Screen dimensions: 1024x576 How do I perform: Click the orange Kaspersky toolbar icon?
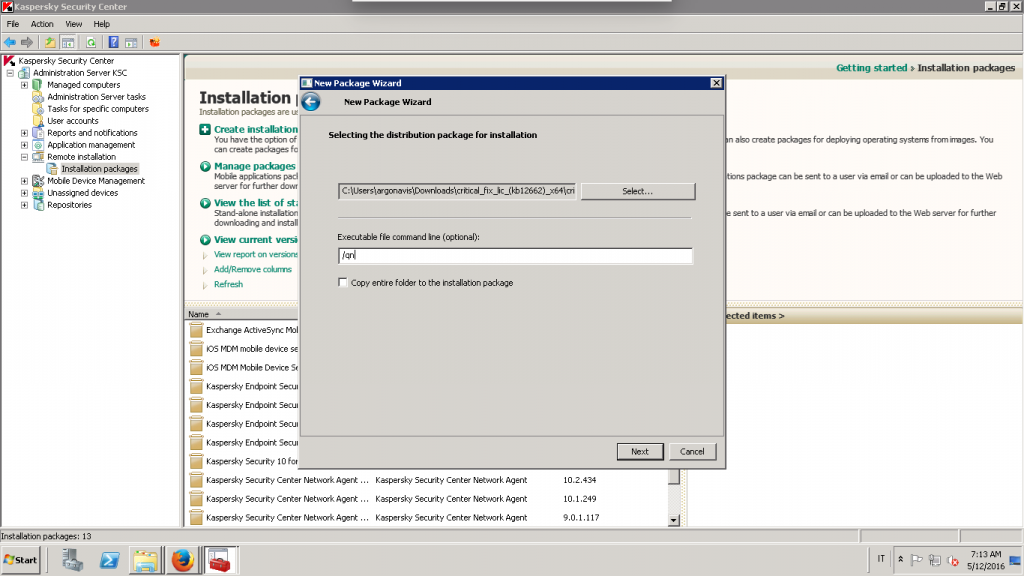[x=155, y=42]
